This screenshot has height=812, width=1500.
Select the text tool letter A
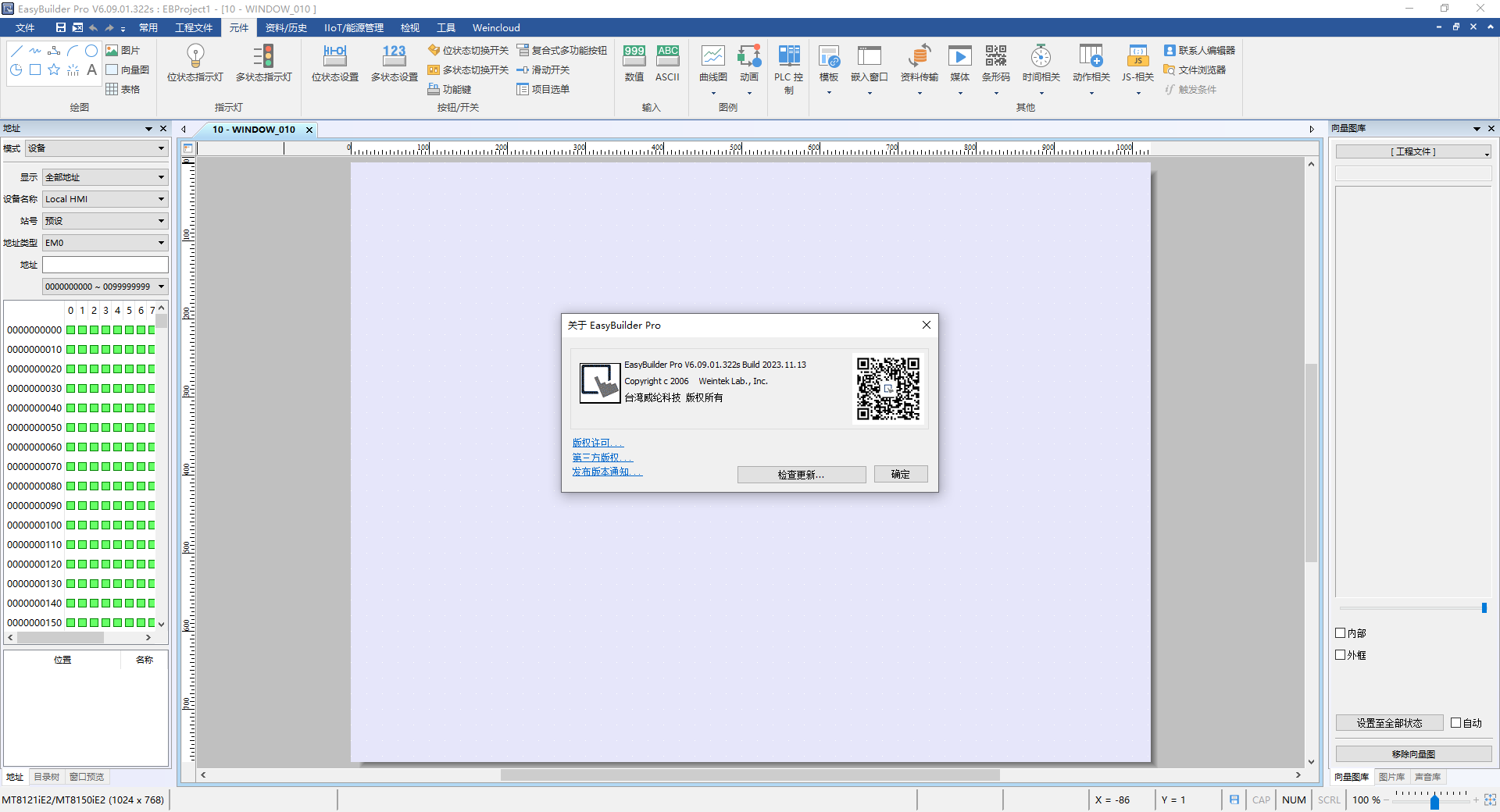click(x=91, y=69)
